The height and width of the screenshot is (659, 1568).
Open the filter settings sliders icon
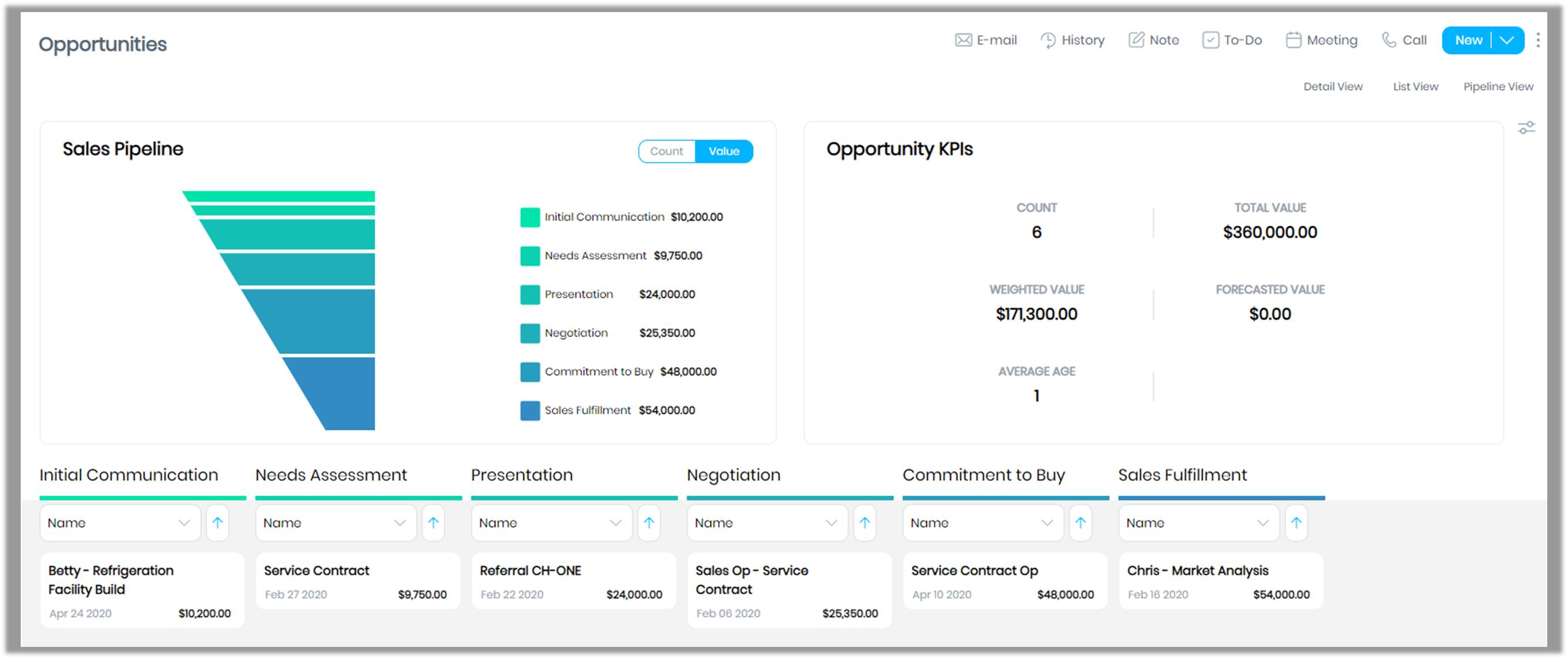(x=1527, y=128)
